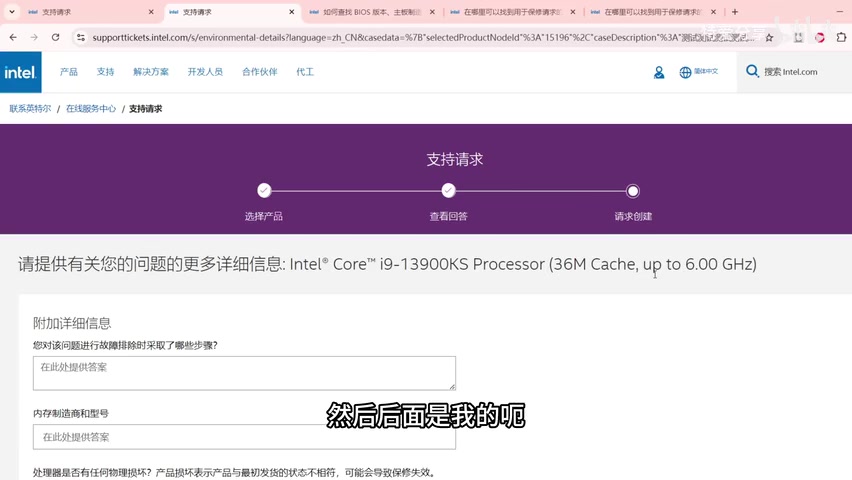Switch to the fourth tab about 保修请求
852x480 pixels.
pyautogui.click(x=513, y=11)
